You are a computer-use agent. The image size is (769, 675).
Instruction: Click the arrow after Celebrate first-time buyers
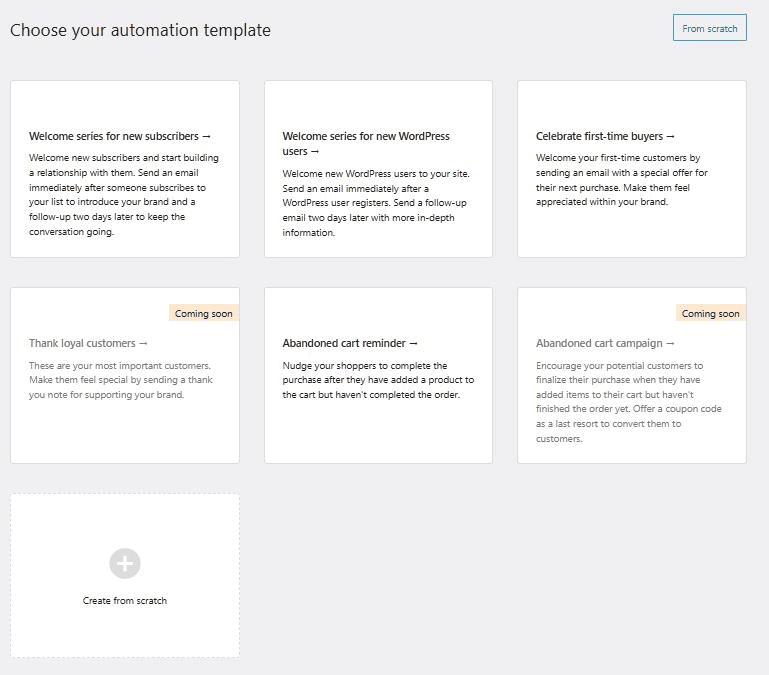[x=670, y=136]
